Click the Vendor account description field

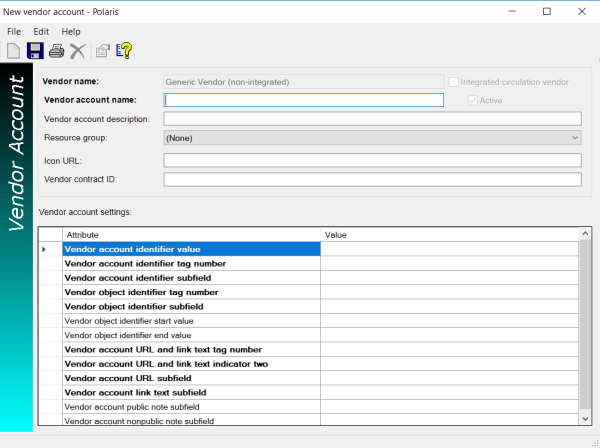372,119
